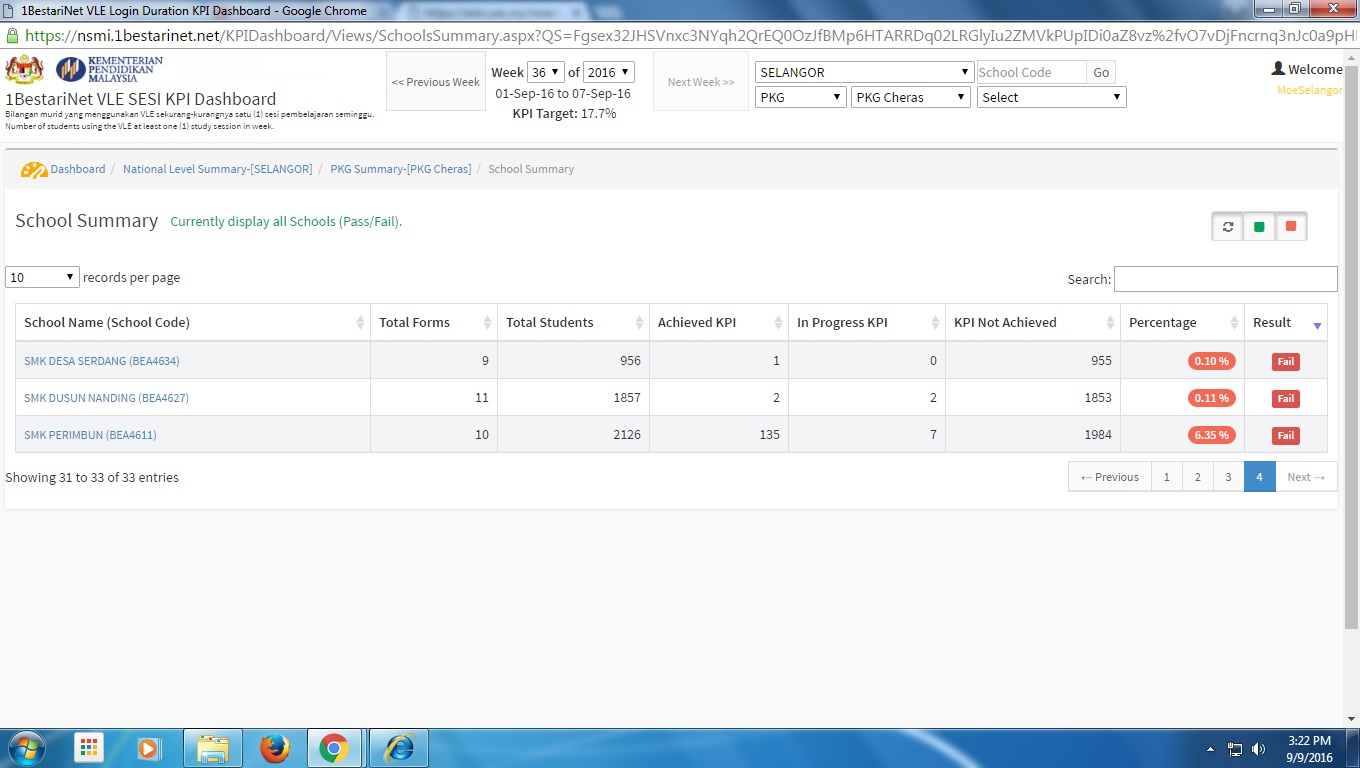Open SMK DESA SERDANG (BEA4634) school link
The height and width of the screenshot is (768, 1360).
(x=102, y=361)
